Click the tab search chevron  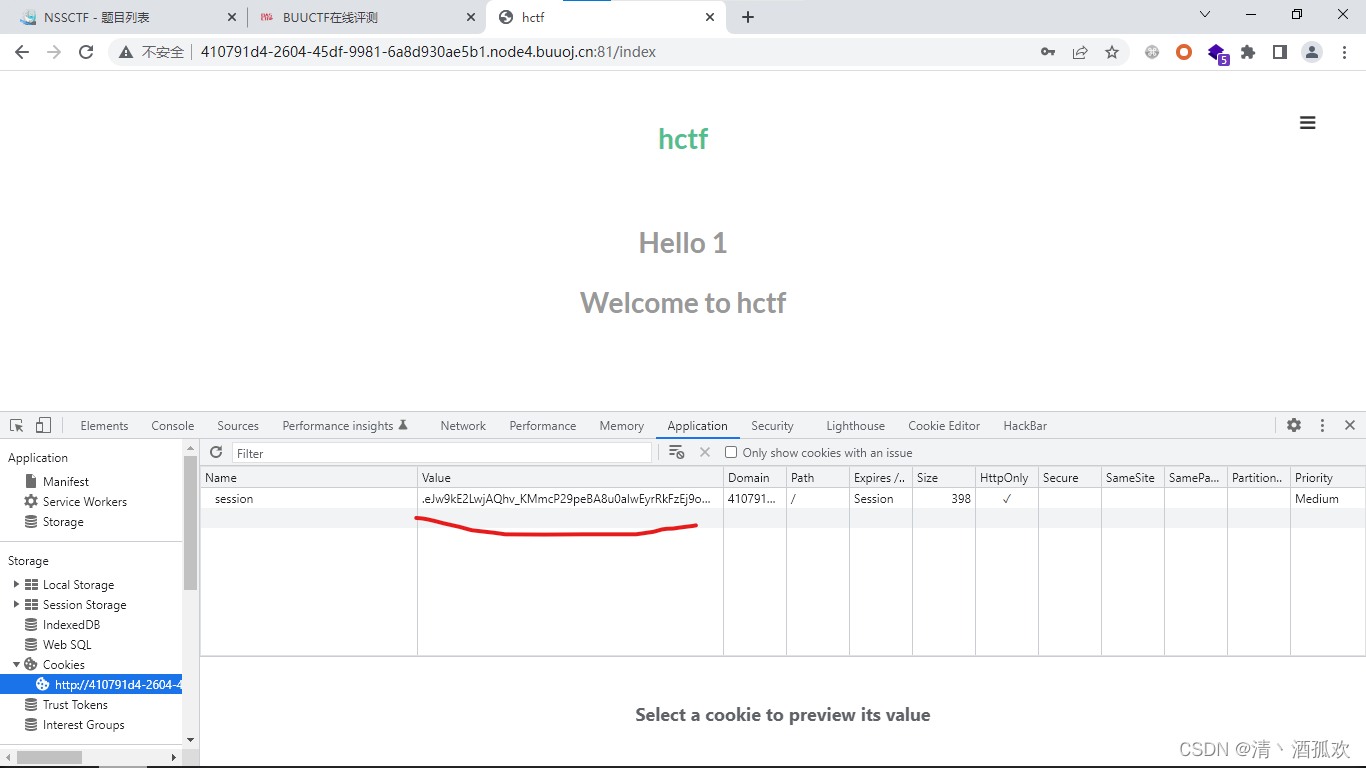[1205, 14]
